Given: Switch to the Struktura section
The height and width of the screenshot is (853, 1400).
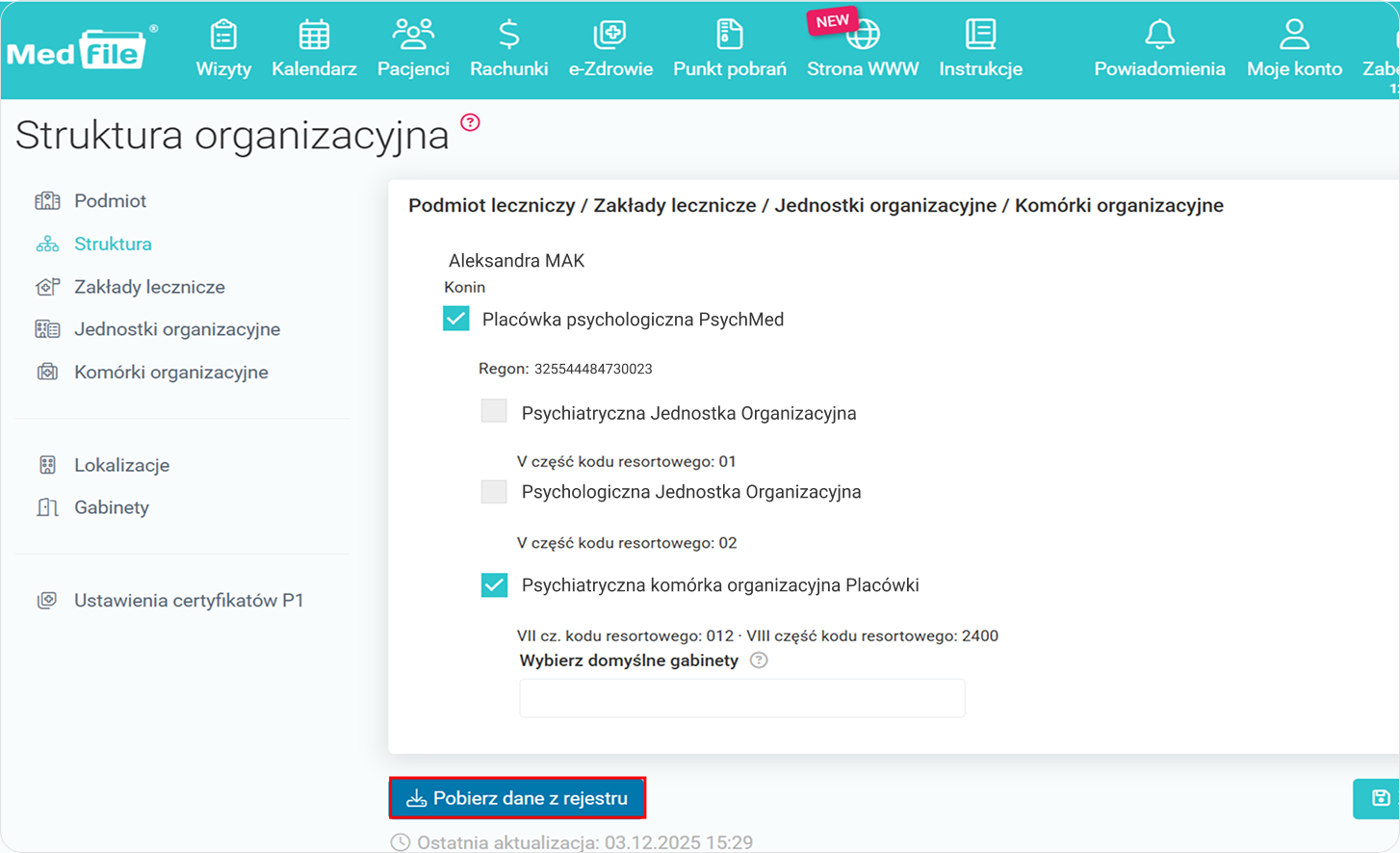Looking at the screenshot, I should (114, 244).
